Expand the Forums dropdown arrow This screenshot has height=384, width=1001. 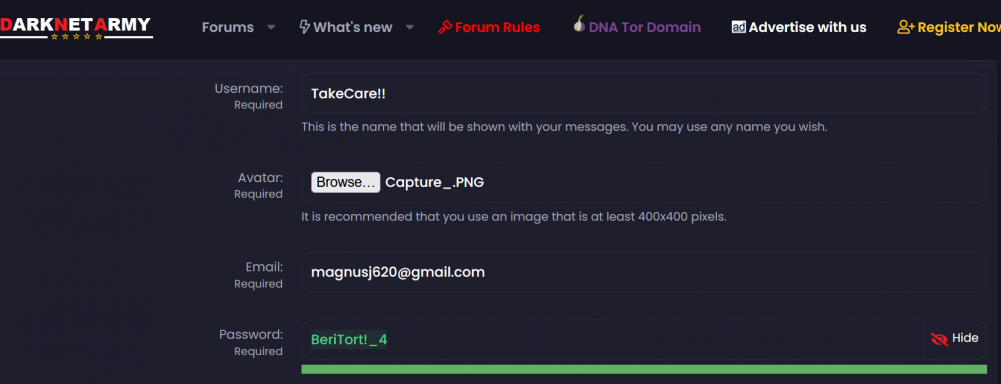271,27
